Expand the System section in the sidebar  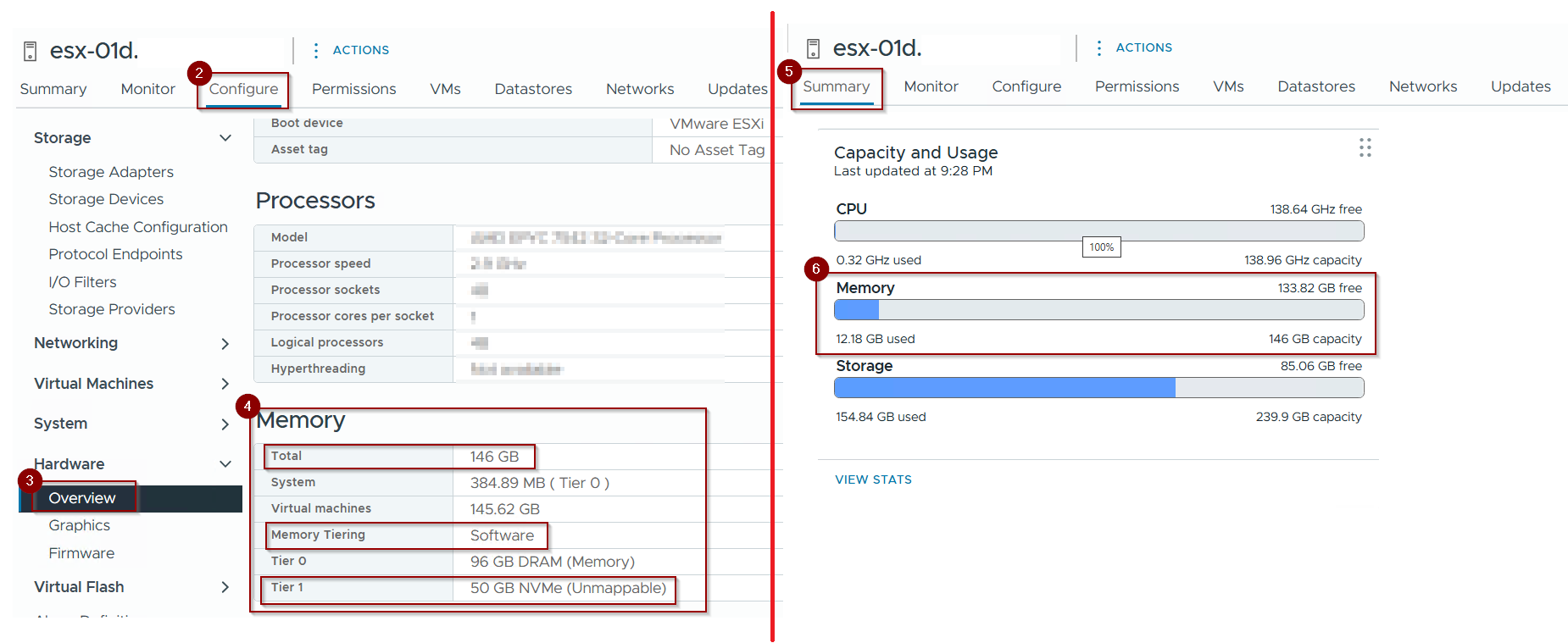tap(225, 424)
